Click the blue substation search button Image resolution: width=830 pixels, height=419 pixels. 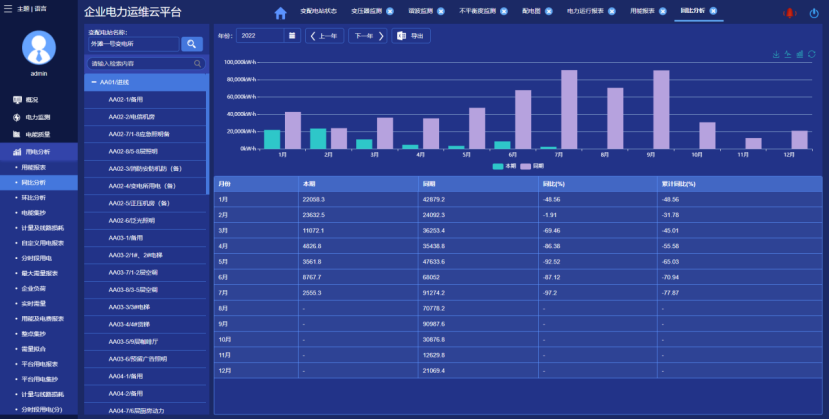click(192, 44)
